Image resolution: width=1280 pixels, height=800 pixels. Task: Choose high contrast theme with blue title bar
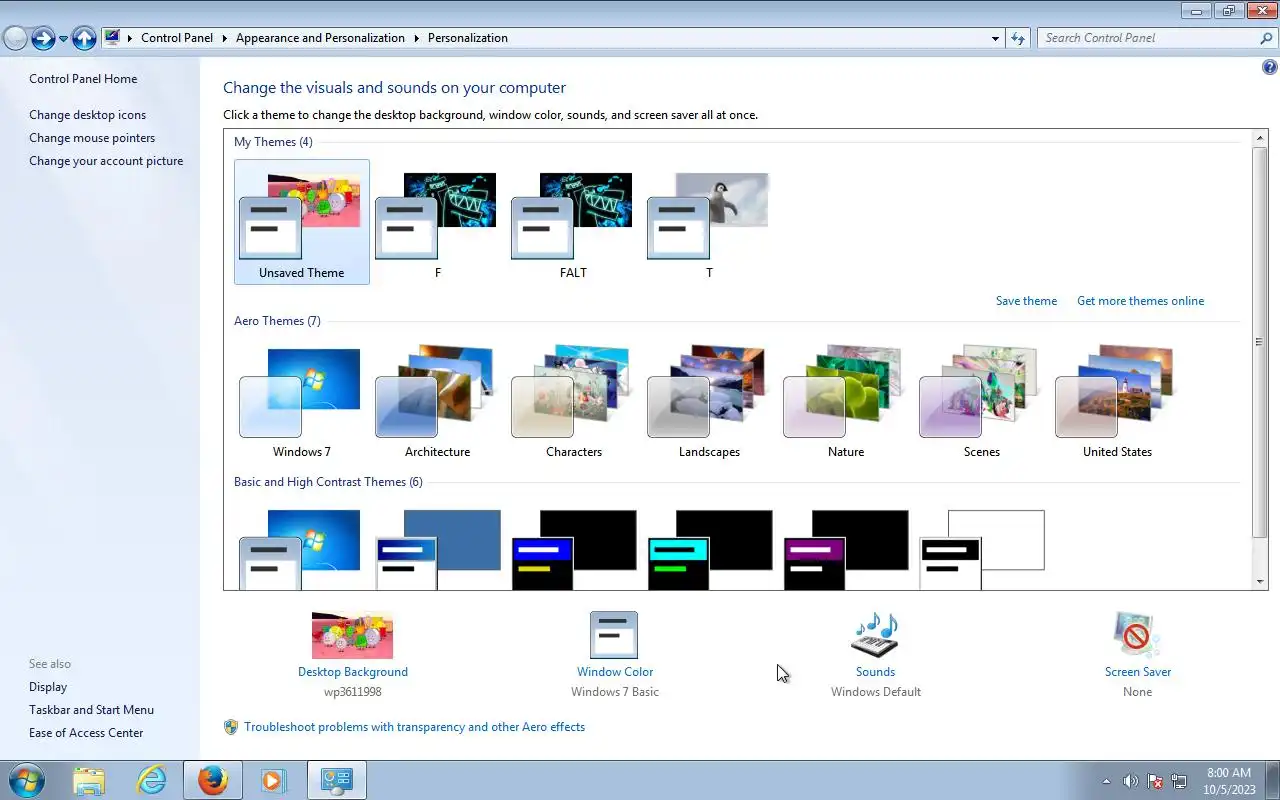(x=573, y=549)
